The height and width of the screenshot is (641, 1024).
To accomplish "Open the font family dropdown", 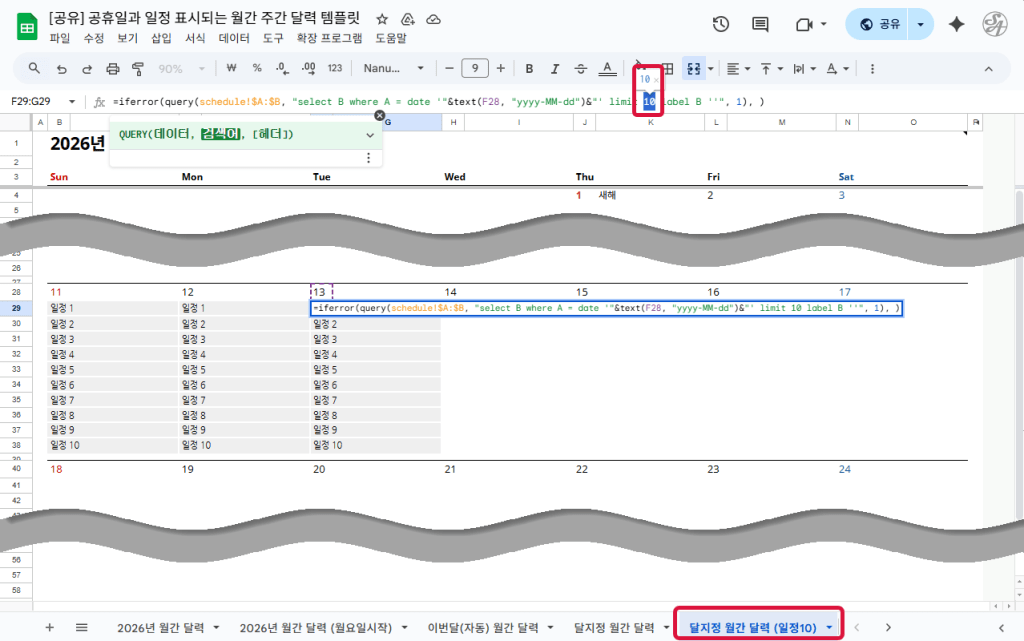I will click(394, 69).
